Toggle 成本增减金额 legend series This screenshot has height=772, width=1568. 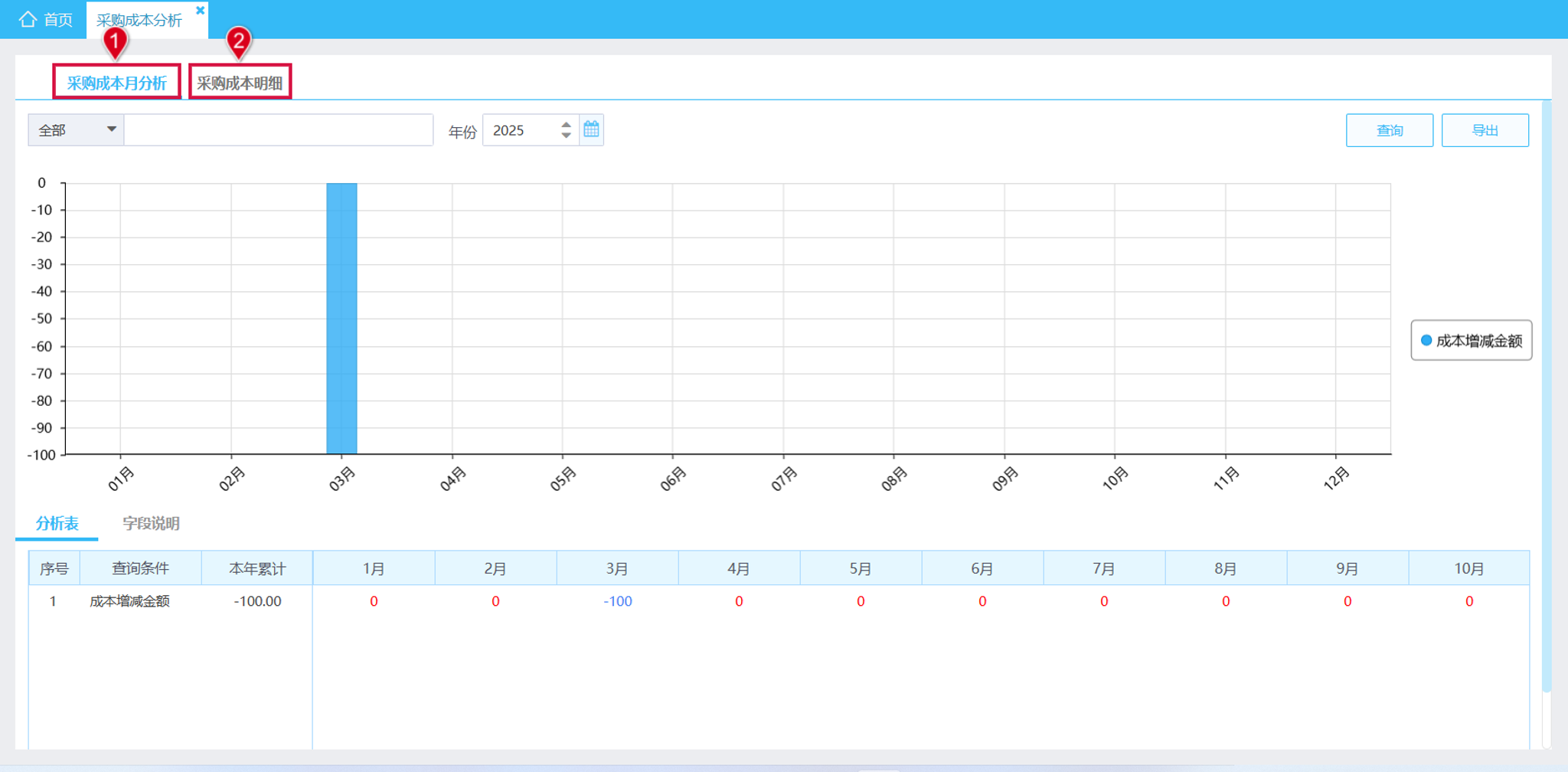(x=1471, y=340)
